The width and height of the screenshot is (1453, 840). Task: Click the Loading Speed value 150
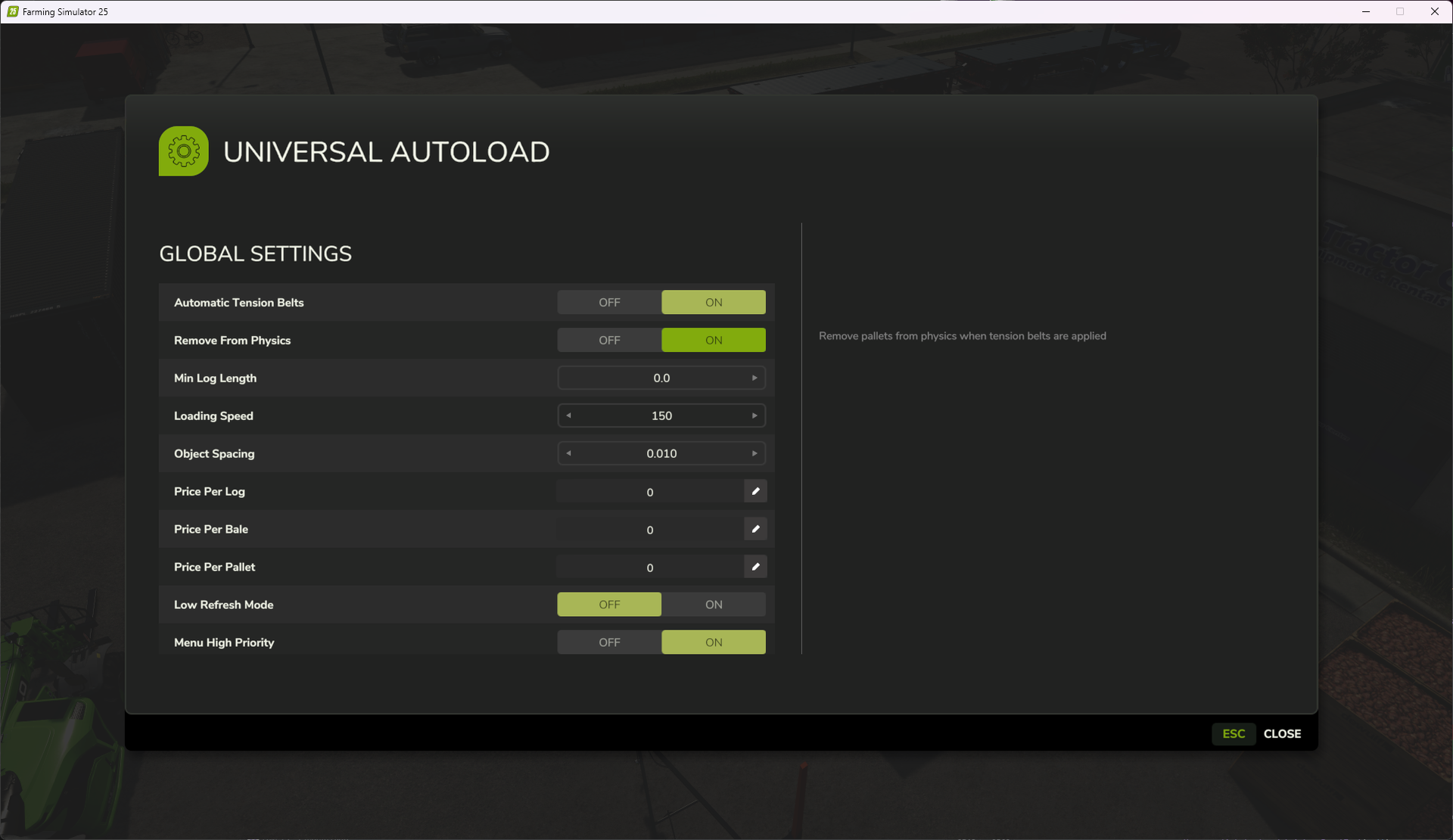pos(661,415)
